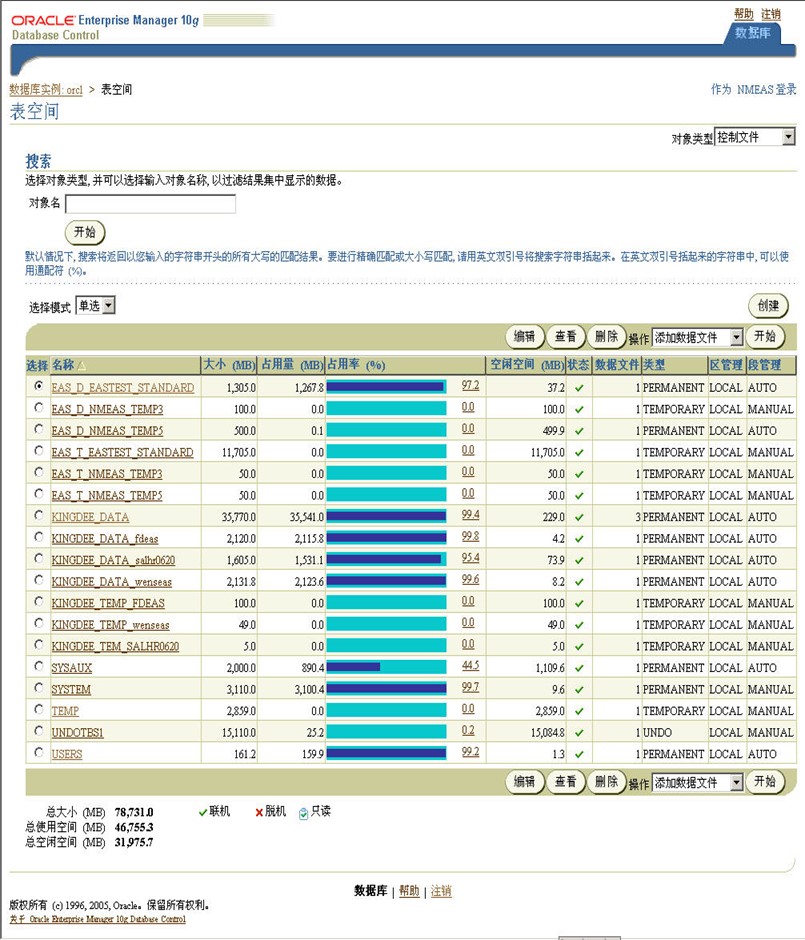805x940 pixels.
Task: Open the 对象类型 dropdown showing 控制文件
Action: click(755, 137)
